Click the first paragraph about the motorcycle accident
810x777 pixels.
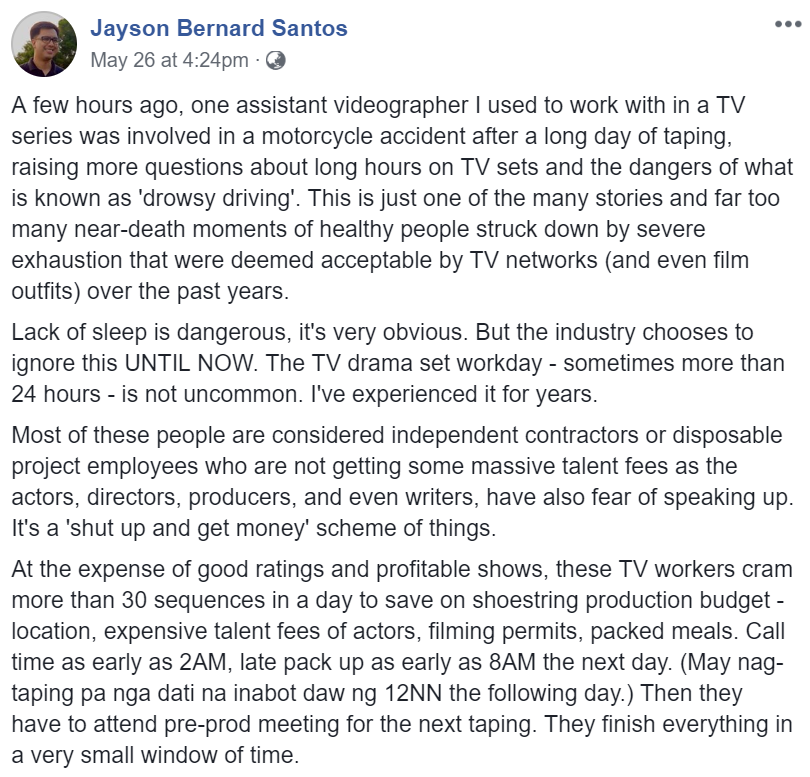tap(402, 198)
